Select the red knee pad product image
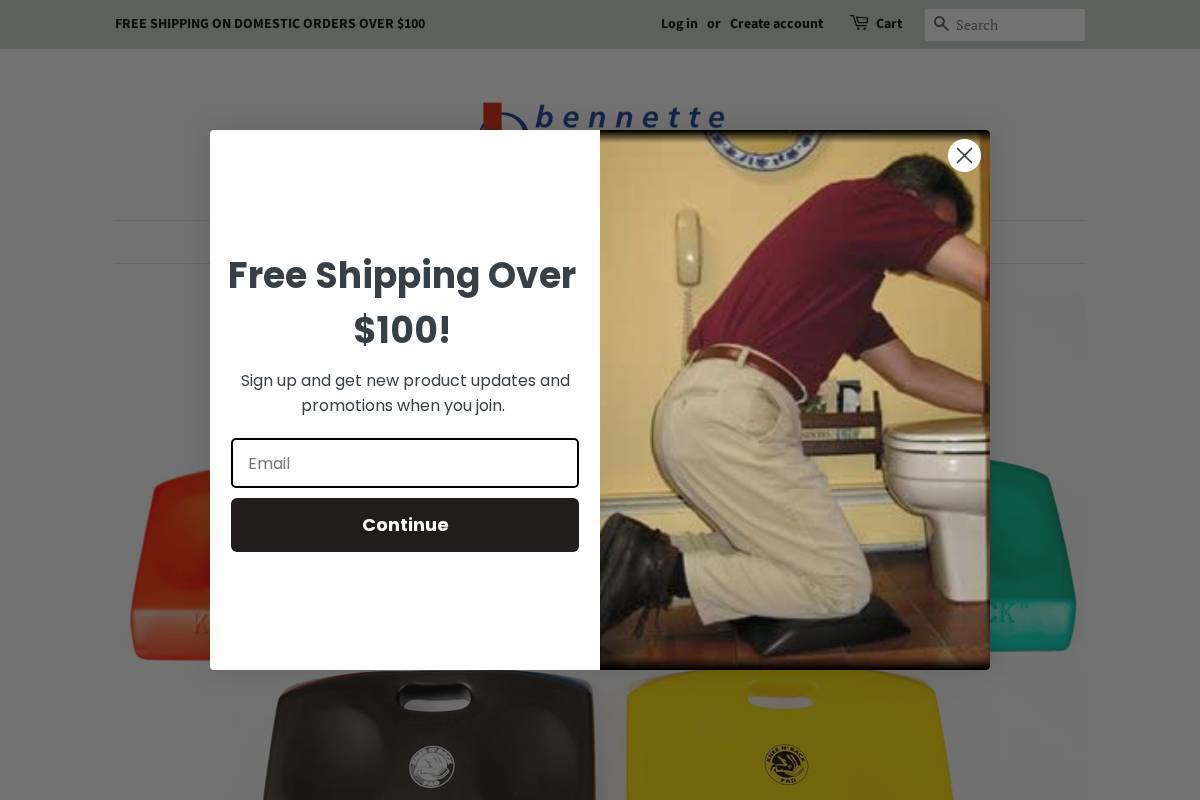Screen dimensions: 1200x800 pos(170,563)
